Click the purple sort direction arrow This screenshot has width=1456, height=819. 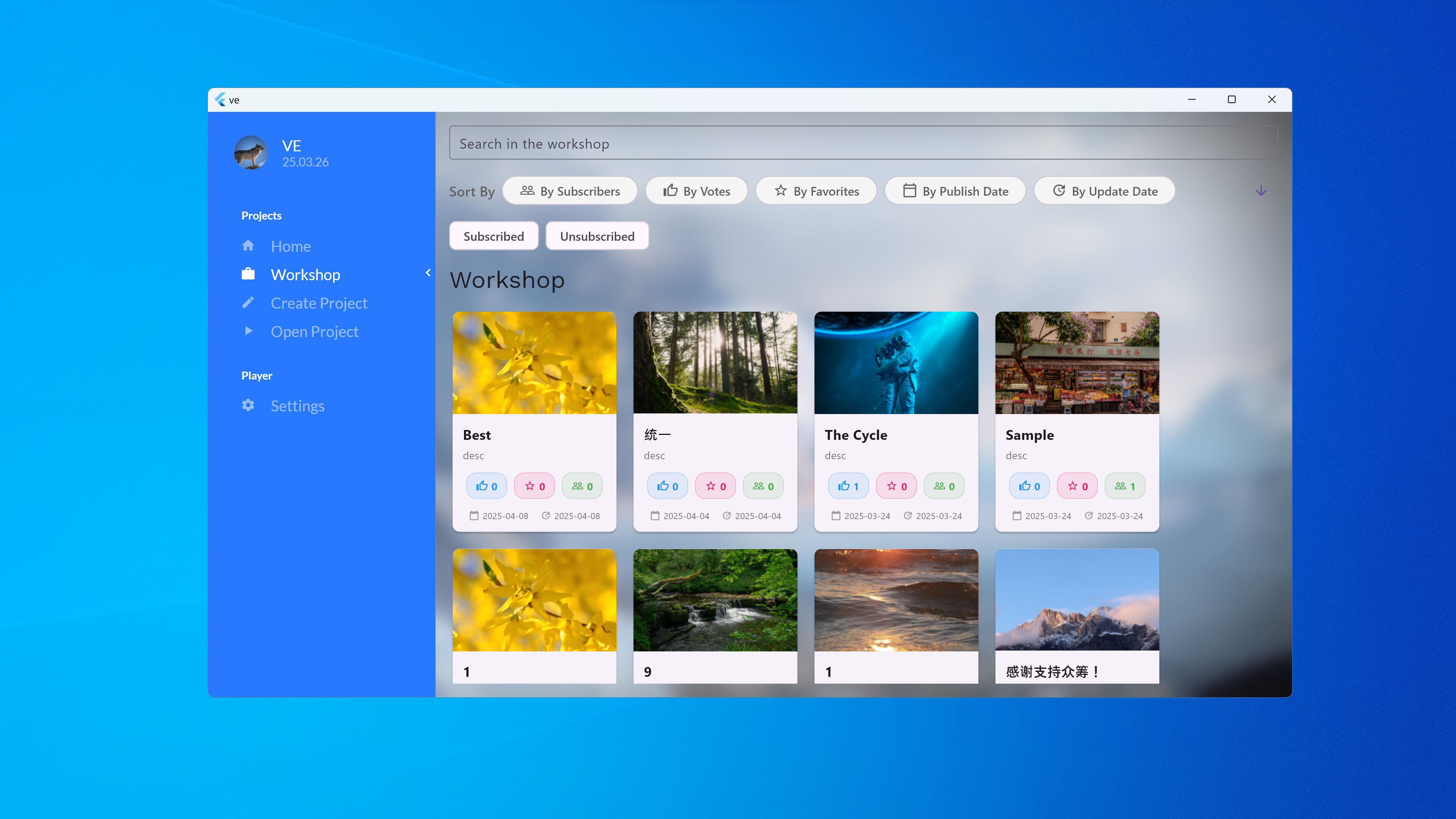click(1260, 191)
